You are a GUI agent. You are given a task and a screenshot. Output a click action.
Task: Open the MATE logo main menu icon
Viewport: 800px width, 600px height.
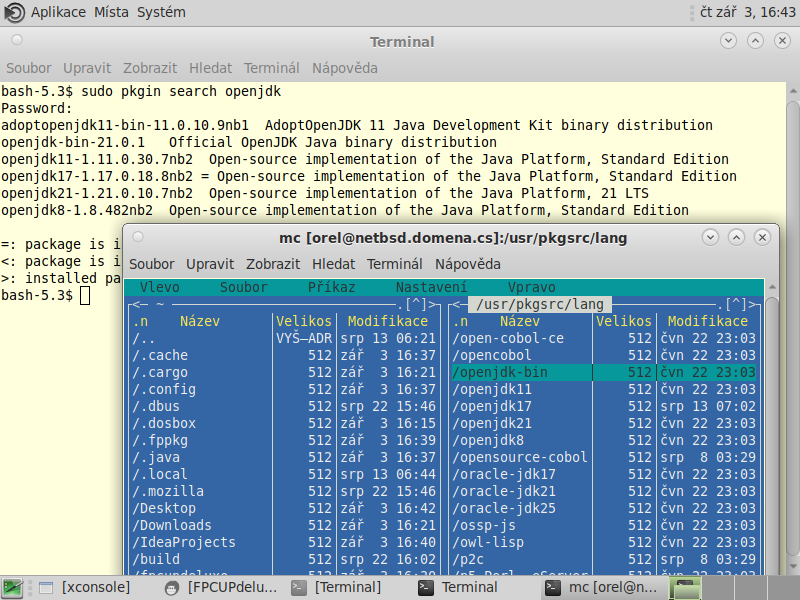[14, 12]
